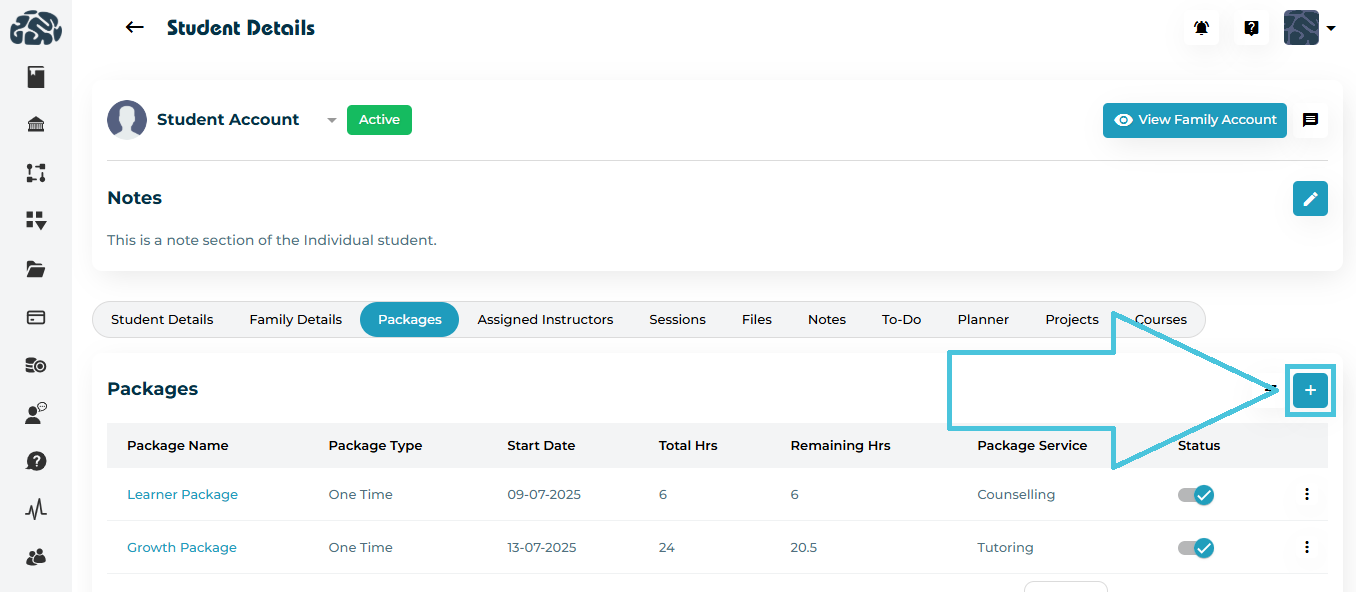Viewport: 1356px width, 592px height.
Task: Click the add package plus button
Action: [1310, 390]
